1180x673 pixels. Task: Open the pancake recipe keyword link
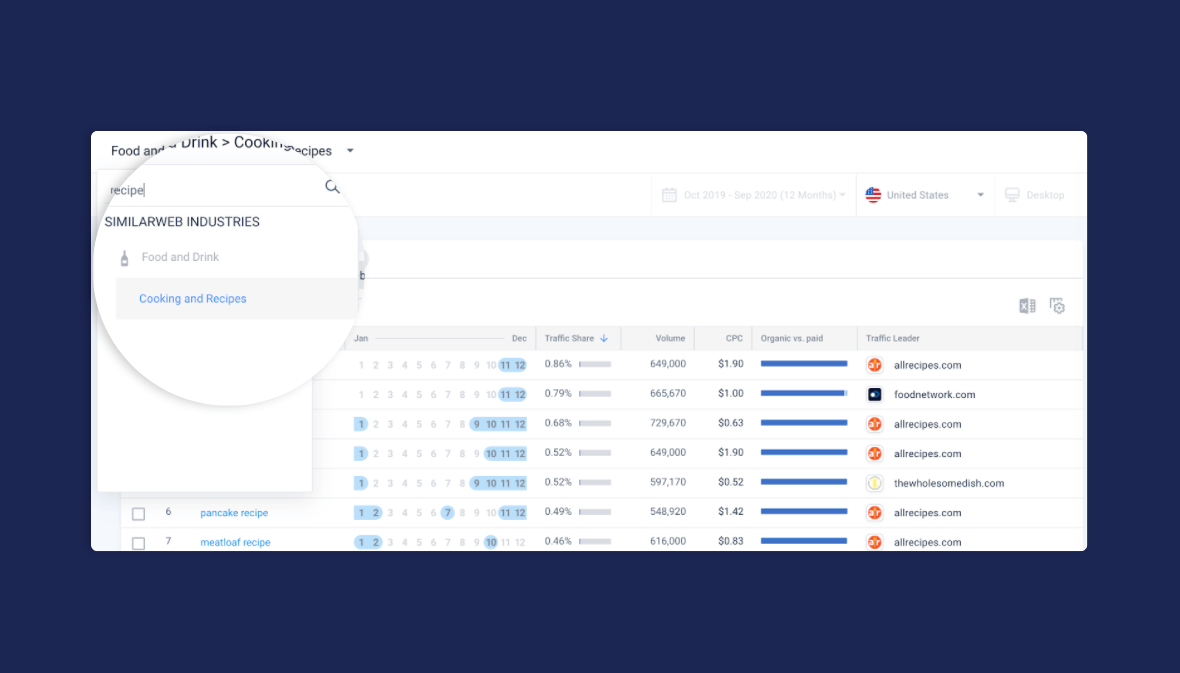(x=234, y=513)
